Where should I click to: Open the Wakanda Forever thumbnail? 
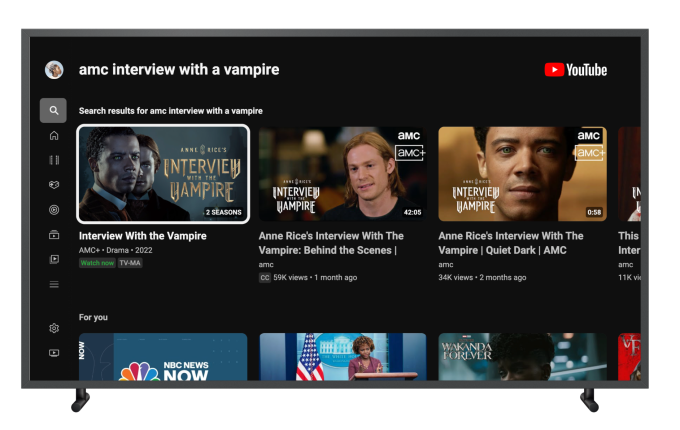click(x=522, y=357)
